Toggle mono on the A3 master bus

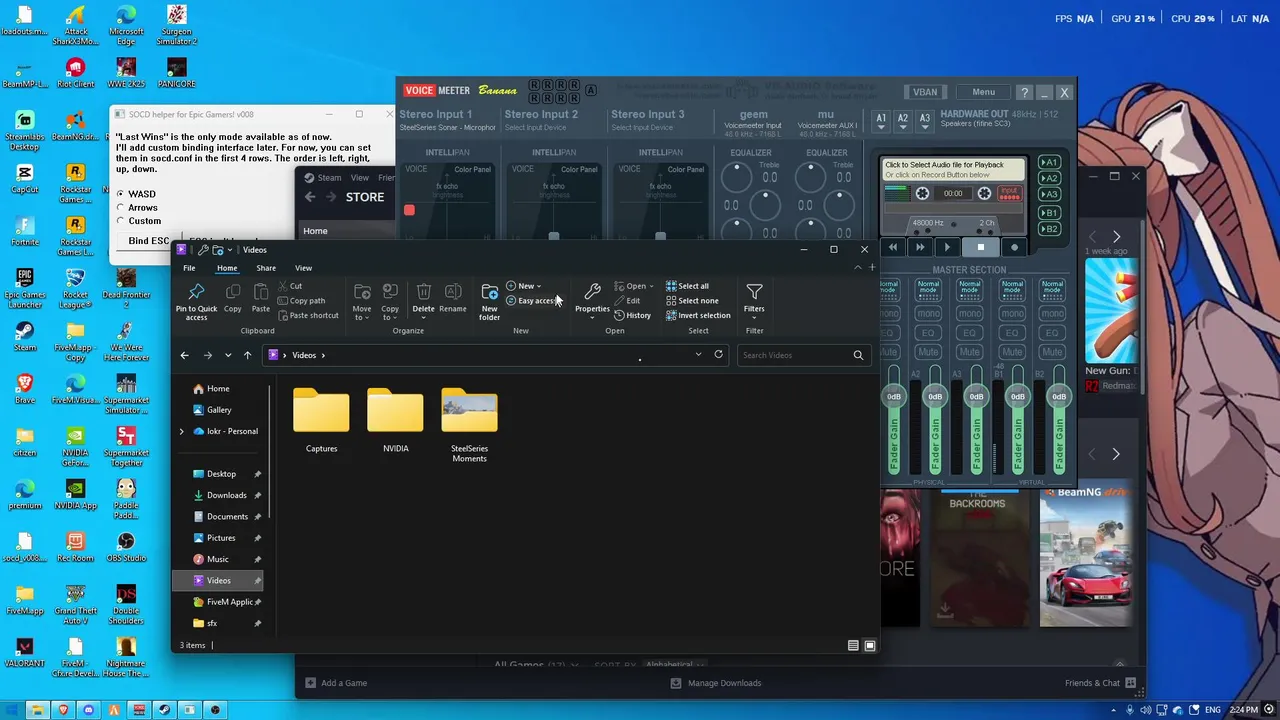[x=969, y=313]
